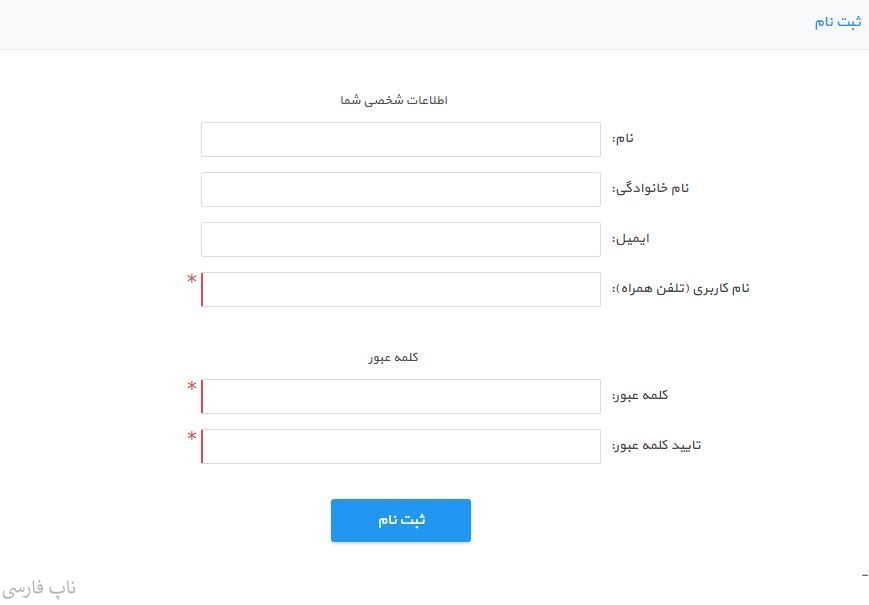
Task: Click the Password (کلمه عبور) input field
Action: click(400, 397)
